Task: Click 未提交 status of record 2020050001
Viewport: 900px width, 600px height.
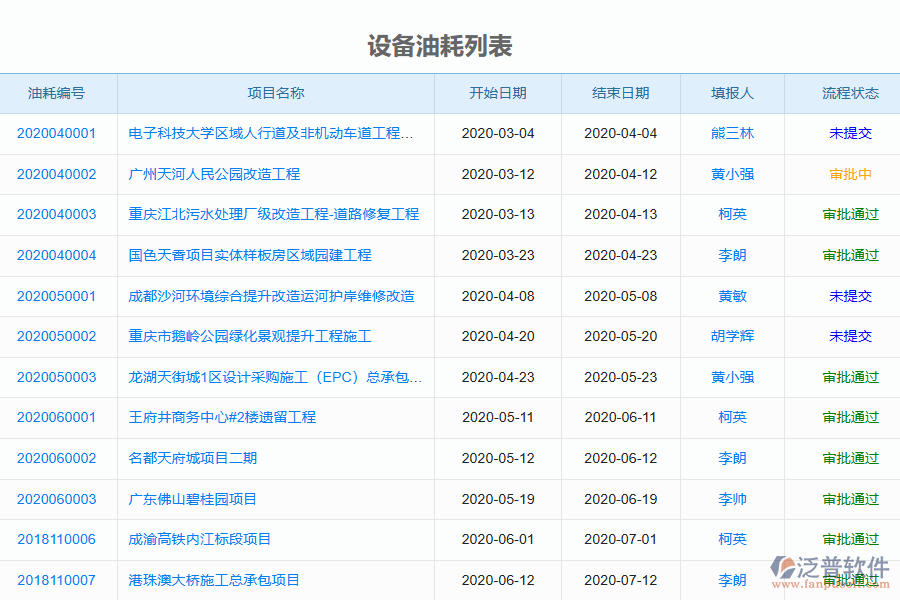Action: 851,296
